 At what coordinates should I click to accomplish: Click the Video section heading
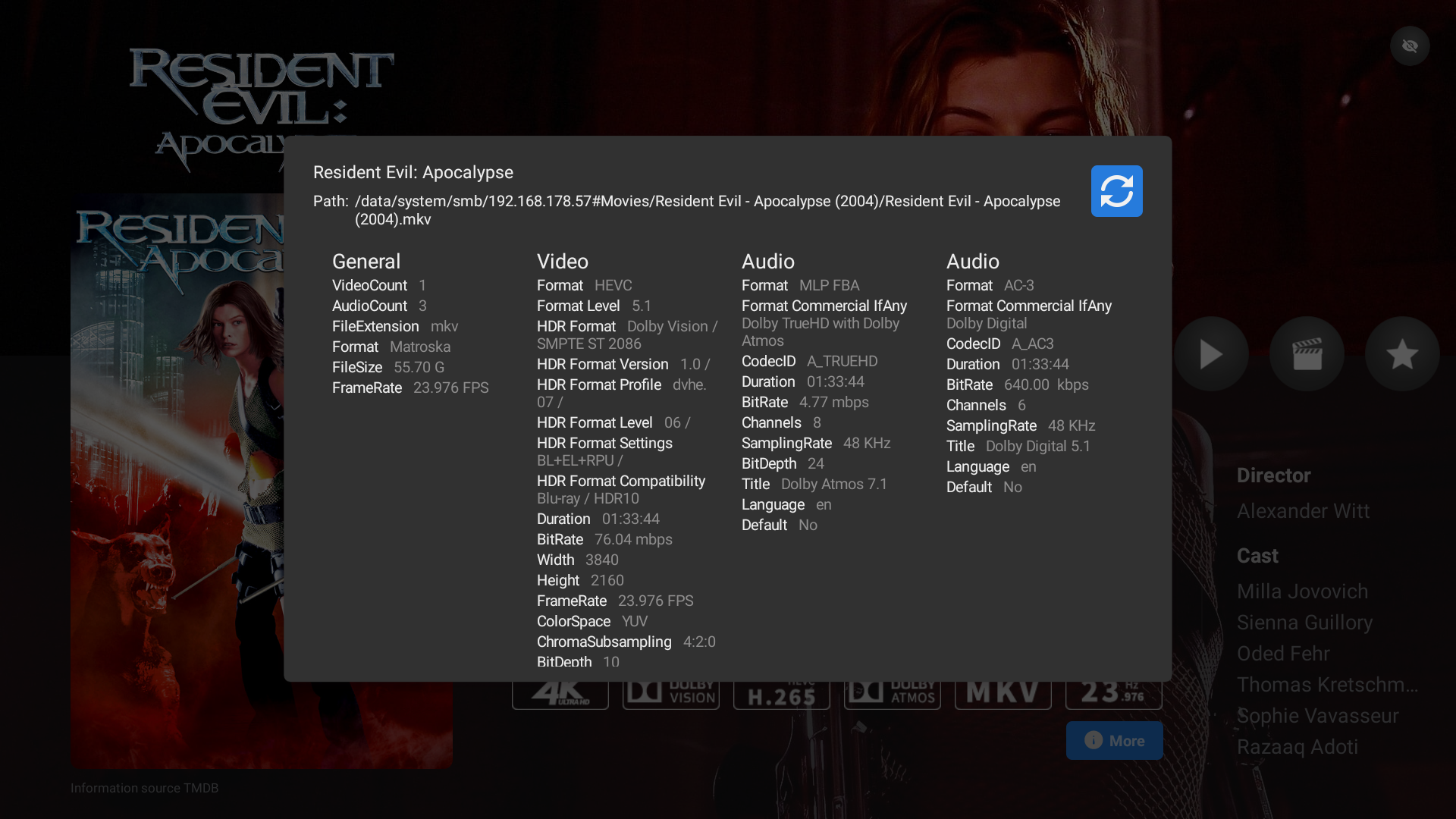[x=563, y=262]
